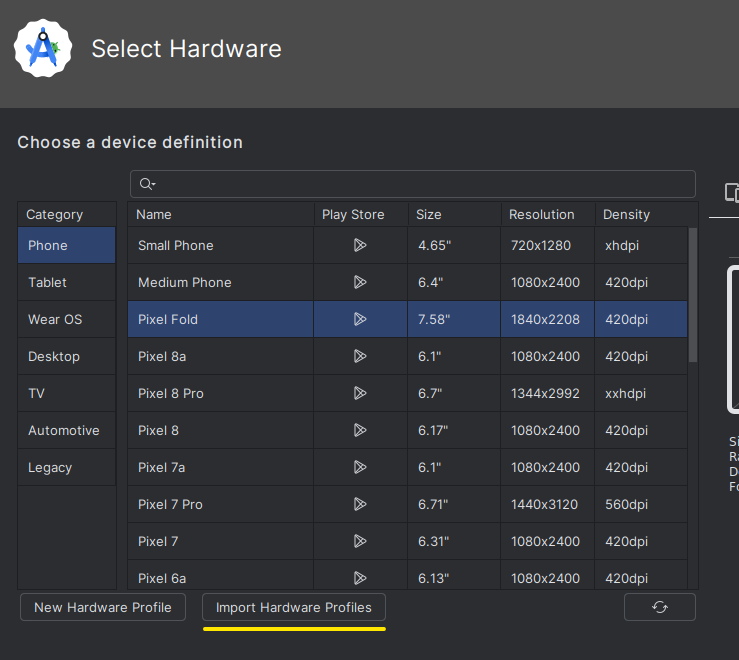Focus the device search field
This screenshot has height=660, width=739.
[x=412, y=184]
